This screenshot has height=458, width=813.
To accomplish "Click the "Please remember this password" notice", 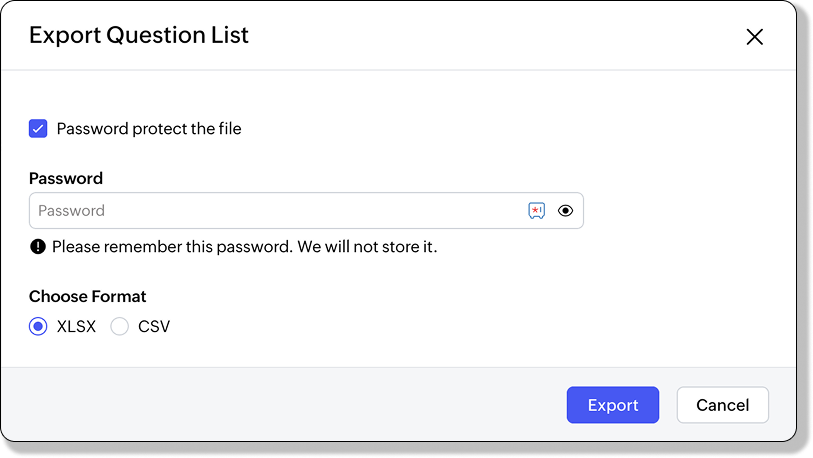I will (172, 246).
